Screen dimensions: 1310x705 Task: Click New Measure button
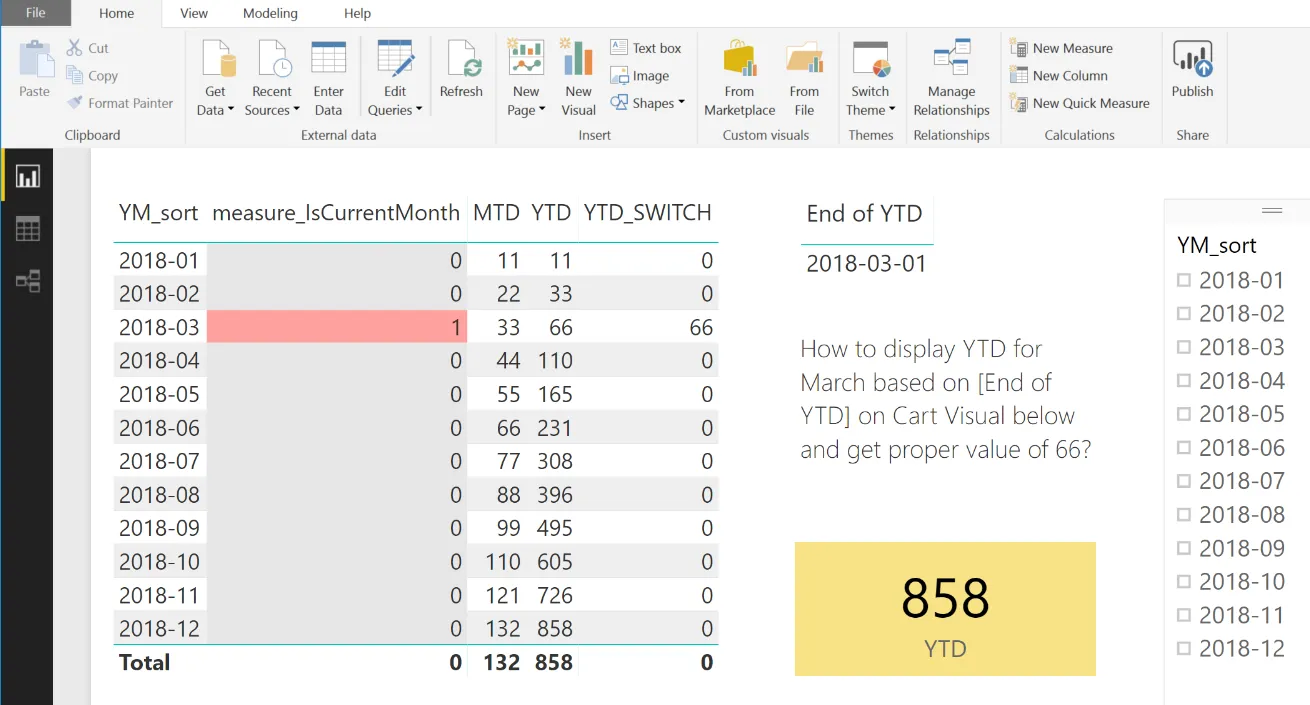(1061, 48)
